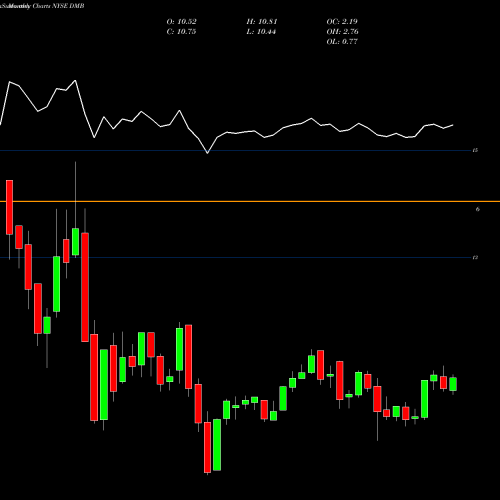The image size is (500, 500).
Task: Click the last green candle on the right
Action: [453, 384]
